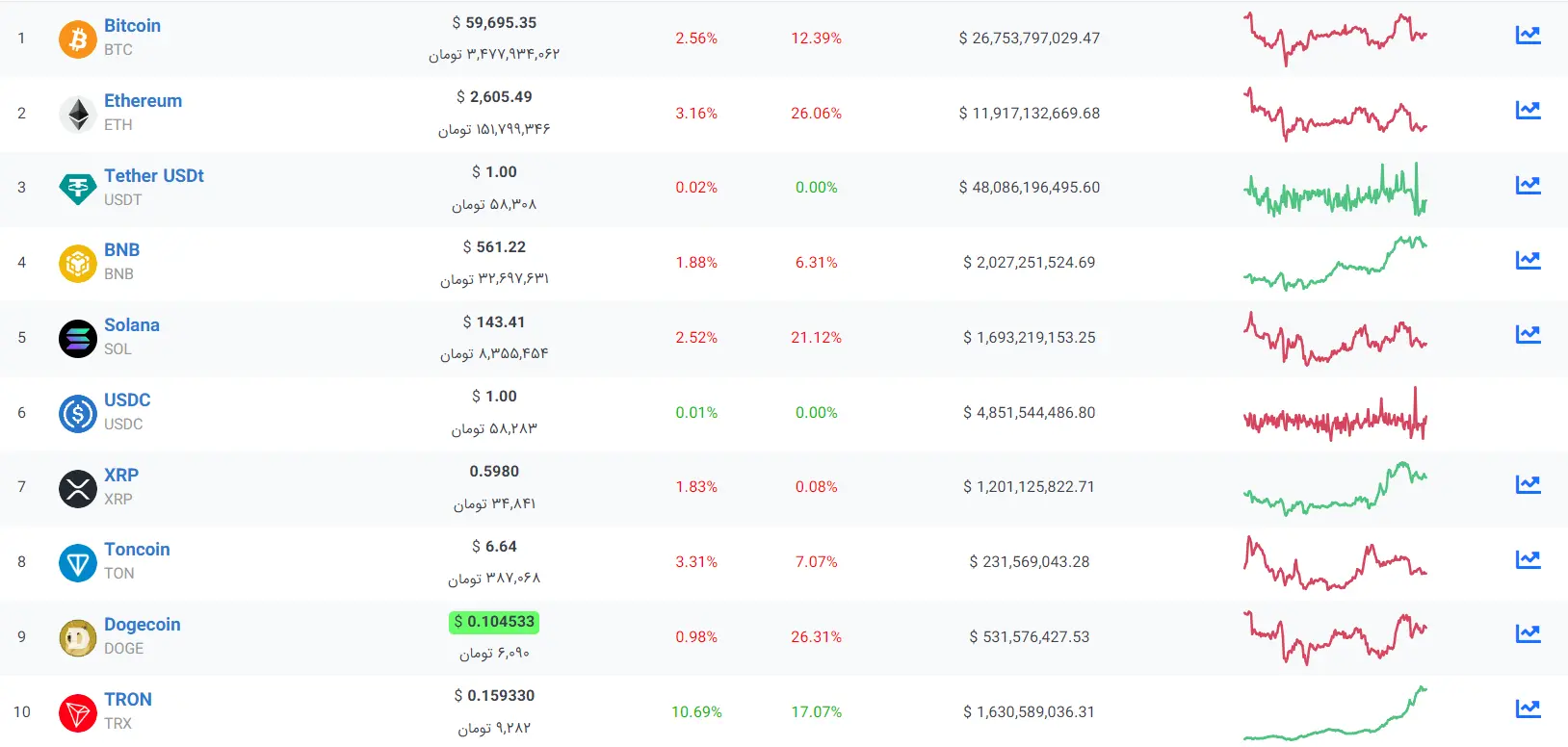The width and height of the screenshot is (1568, 747).
Task: Open the chart icon for Toncoin
Action: coord(1529,559)
